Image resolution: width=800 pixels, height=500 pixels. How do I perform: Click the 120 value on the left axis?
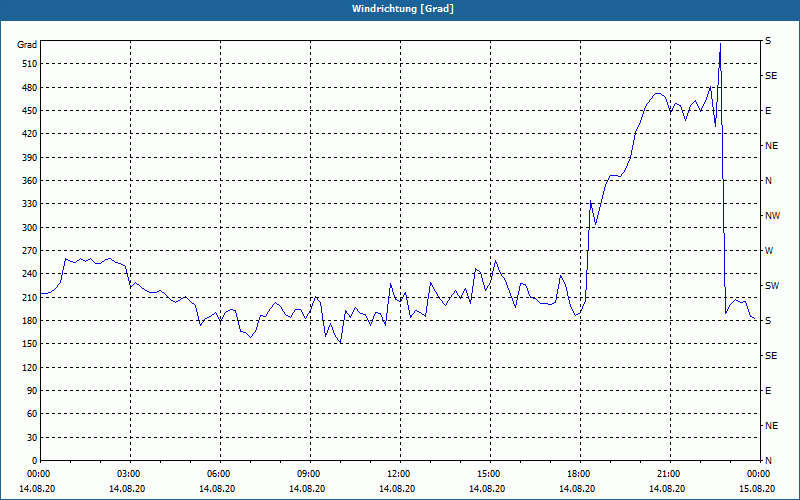point(29,367)
